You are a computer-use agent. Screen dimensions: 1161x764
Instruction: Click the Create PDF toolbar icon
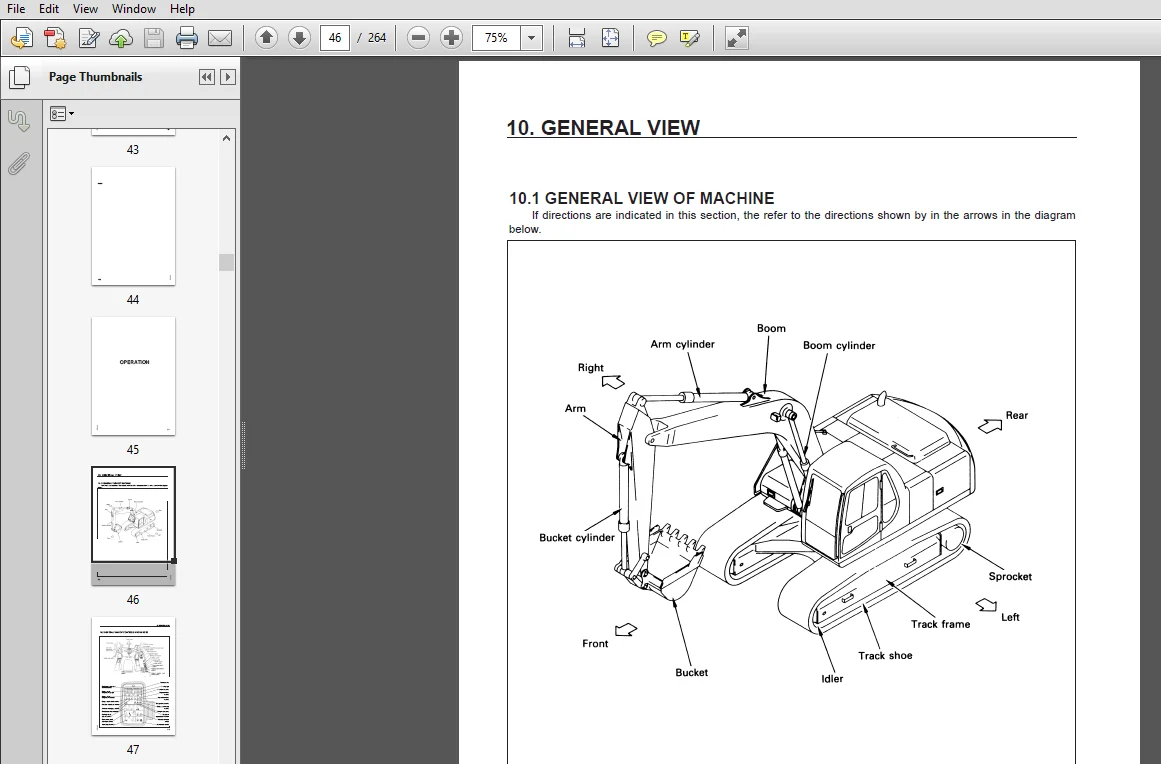click(55, 38)
